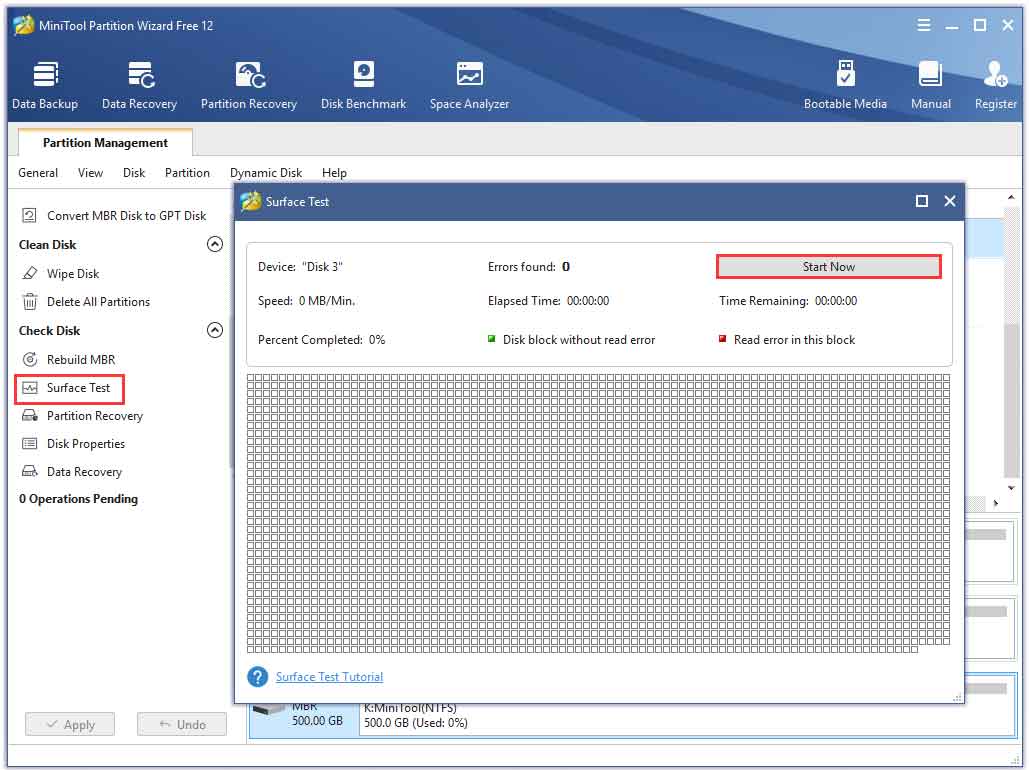Collapse the Clean Disk section
The height and width of the screenshot is (770, 1029).
coord(214,244)
